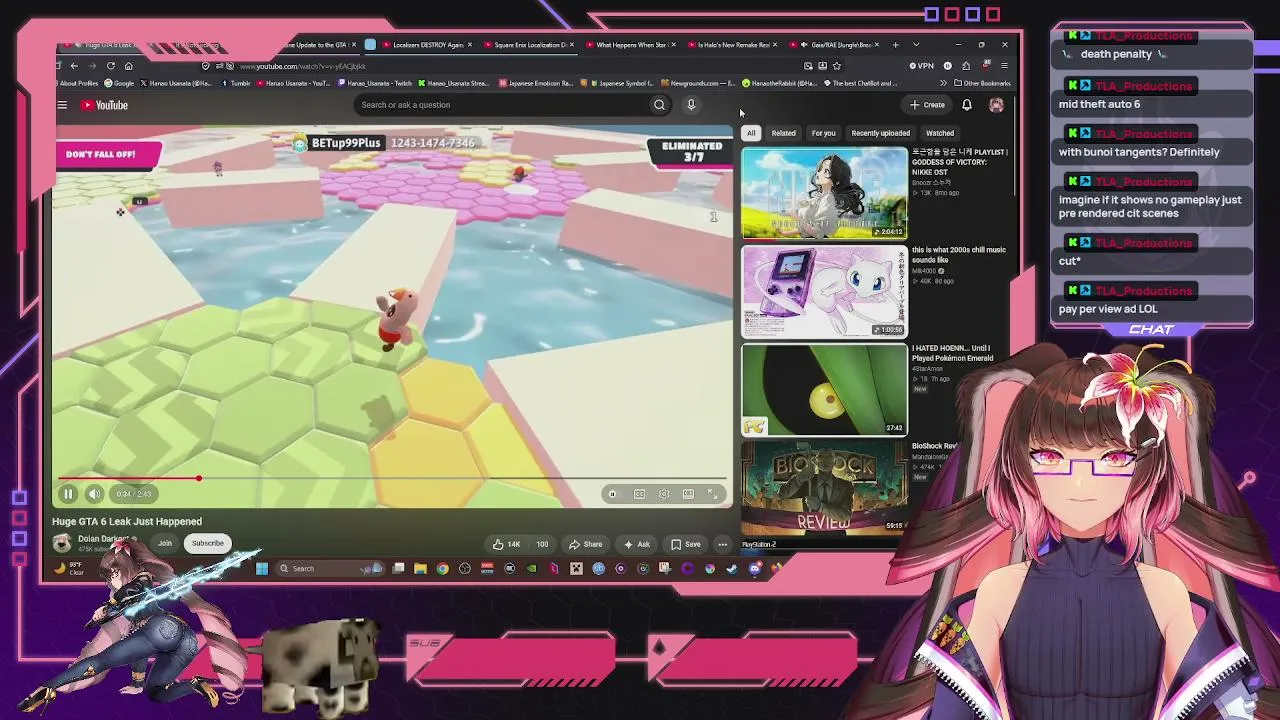Select the Recently uploaded filter chip
Image resolution: width=1280 pixels, height=720 pixels.
coord(881,133)
